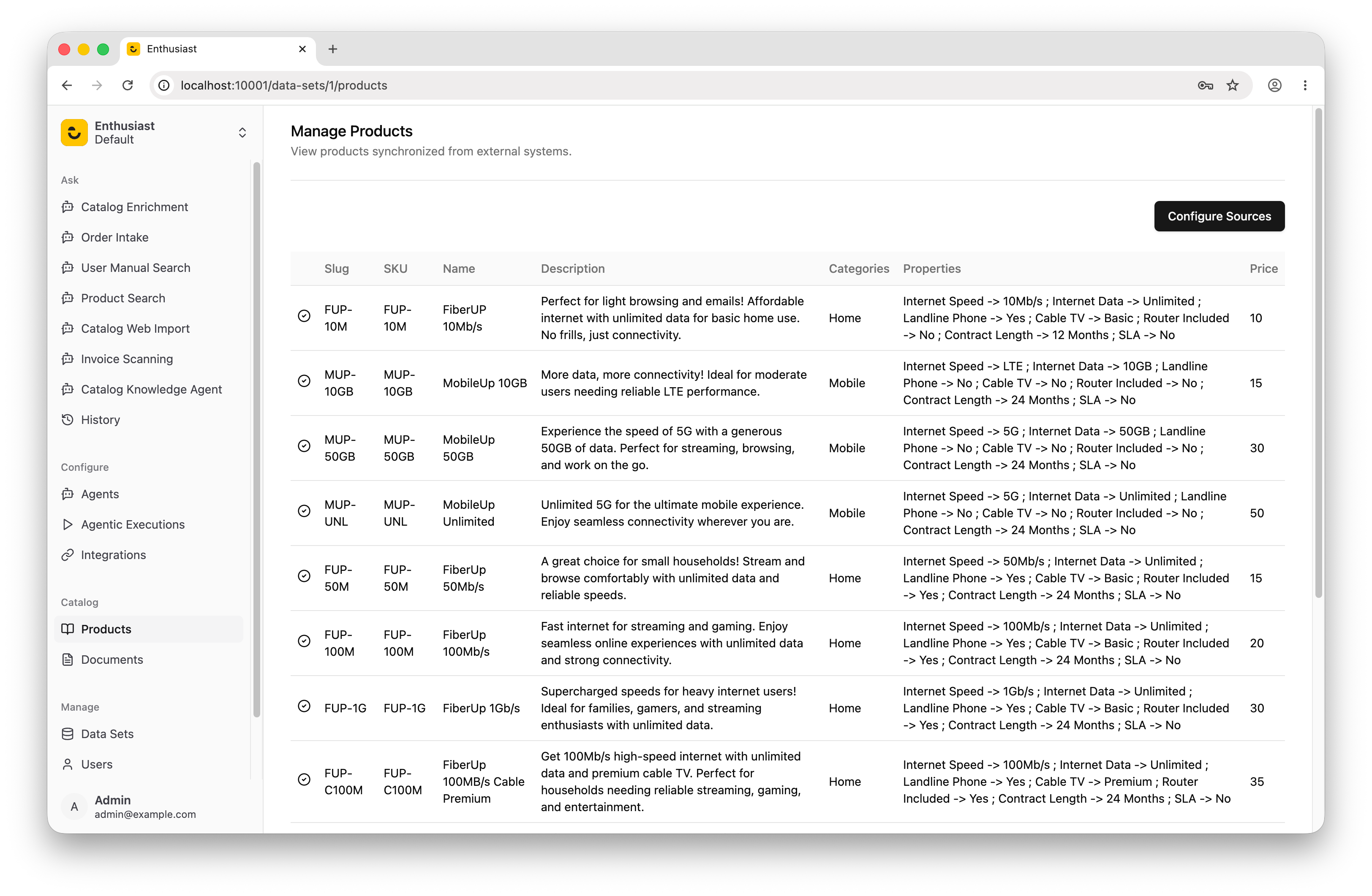The width and height of the screenshot is (1372, 896).
Task: Click check-circle icon for MUP-10GB row
Action: pos(304,381)
